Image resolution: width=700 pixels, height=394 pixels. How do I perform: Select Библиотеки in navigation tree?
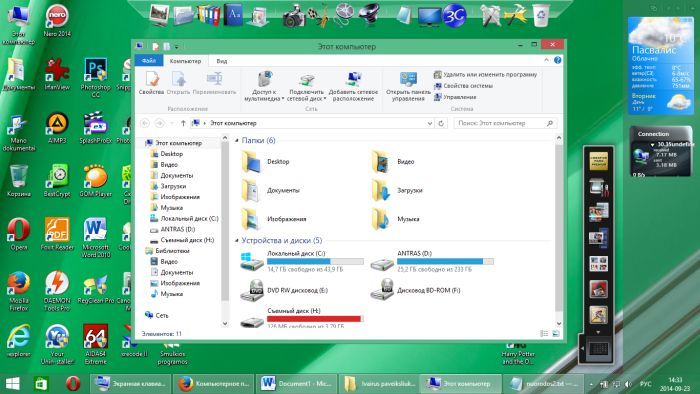[167, 251]
